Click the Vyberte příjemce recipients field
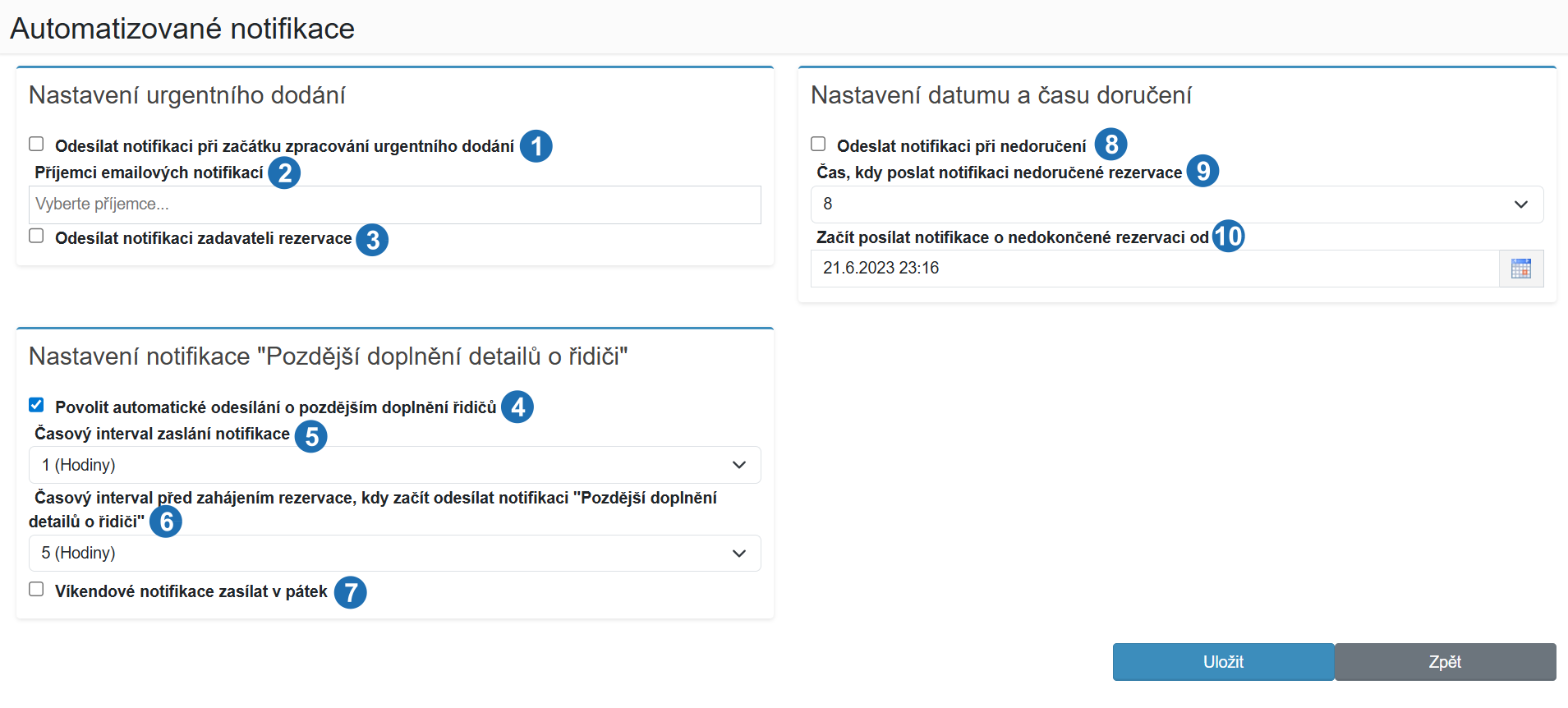 pyautogui.click(x=395, y=205)
